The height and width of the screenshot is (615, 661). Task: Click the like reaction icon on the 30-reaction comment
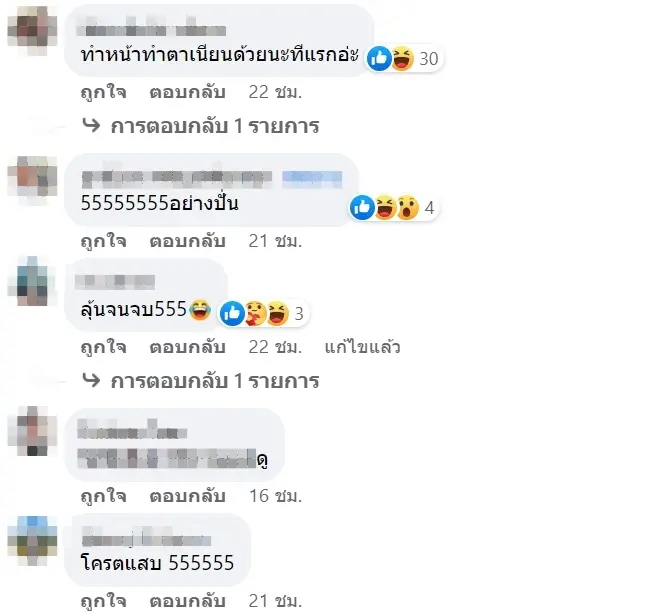pos(379,58)
